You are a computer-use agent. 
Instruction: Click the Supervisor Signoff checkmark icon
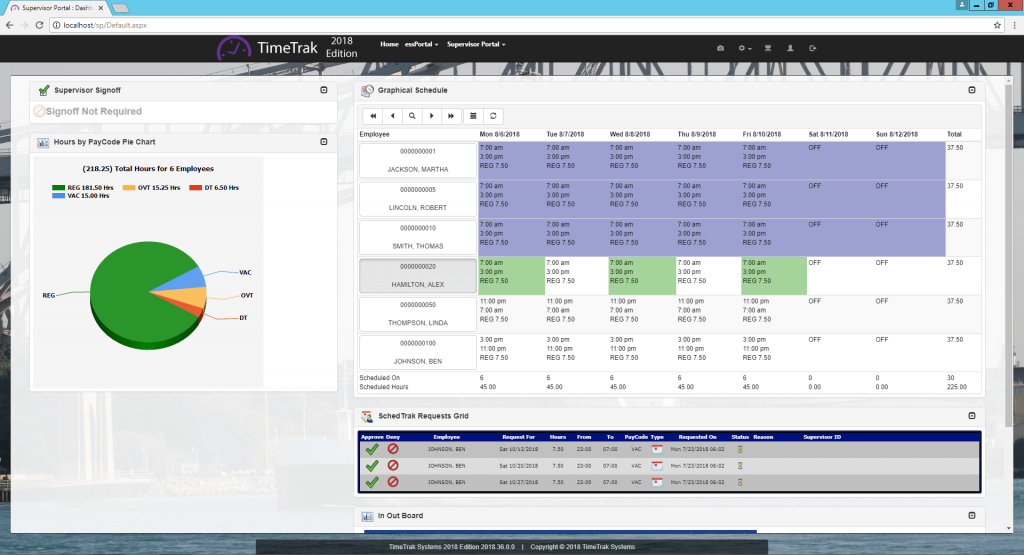(44, 90)
